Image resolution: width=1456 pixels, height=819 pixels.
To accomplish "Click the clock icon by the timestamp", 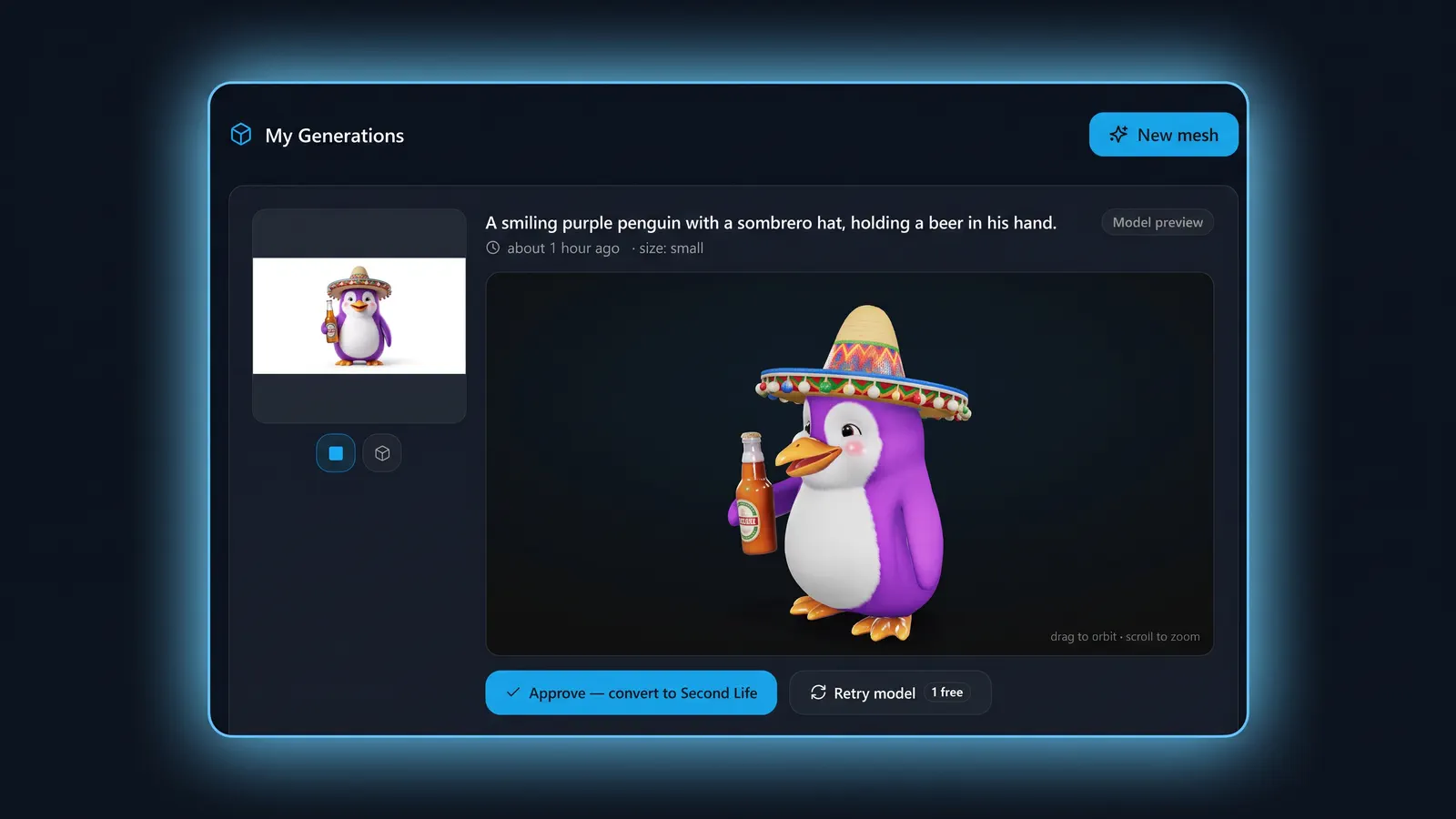I will coord(493,248).
